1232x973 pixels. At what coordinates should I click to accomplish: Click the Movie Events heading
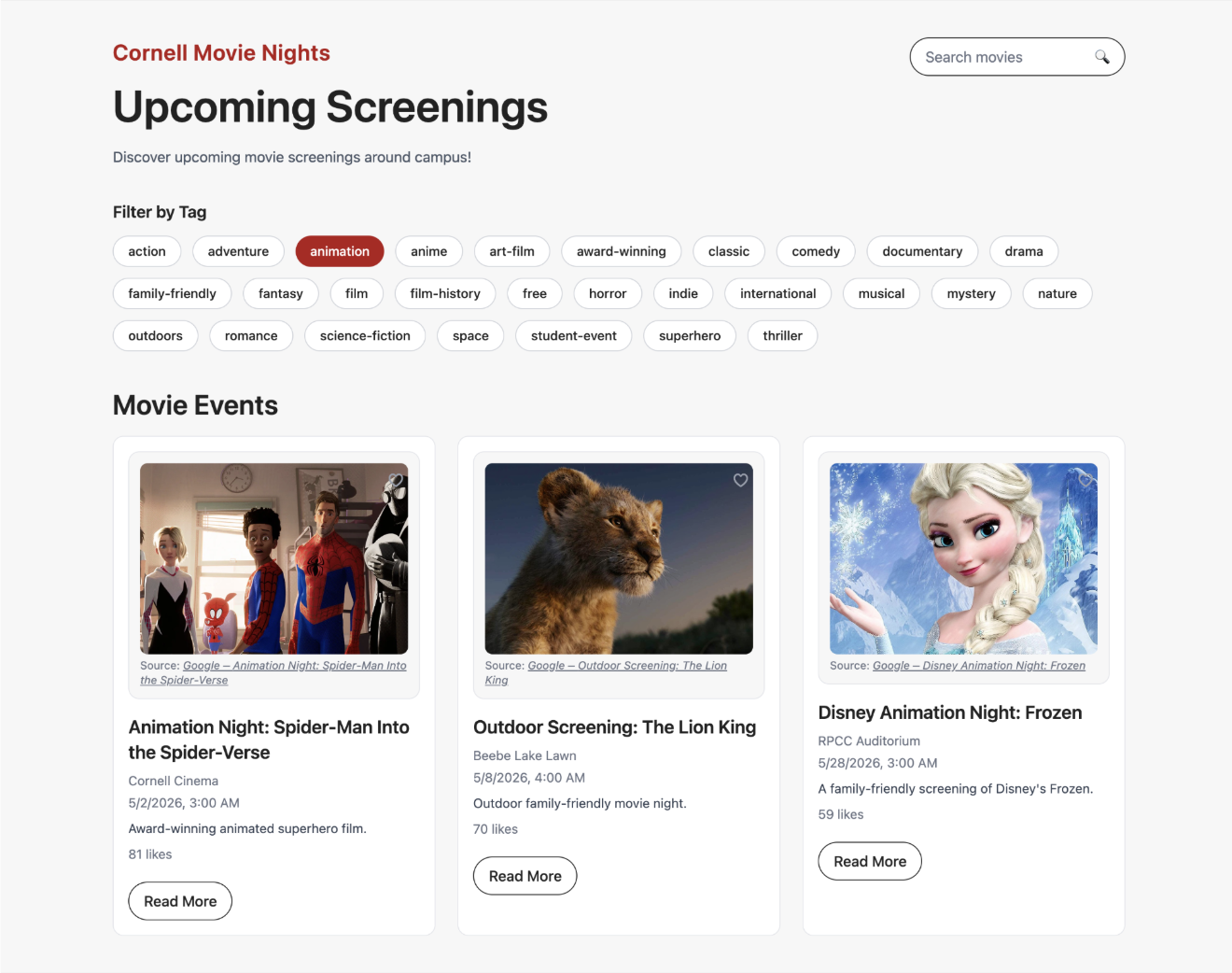coord(195,405)
